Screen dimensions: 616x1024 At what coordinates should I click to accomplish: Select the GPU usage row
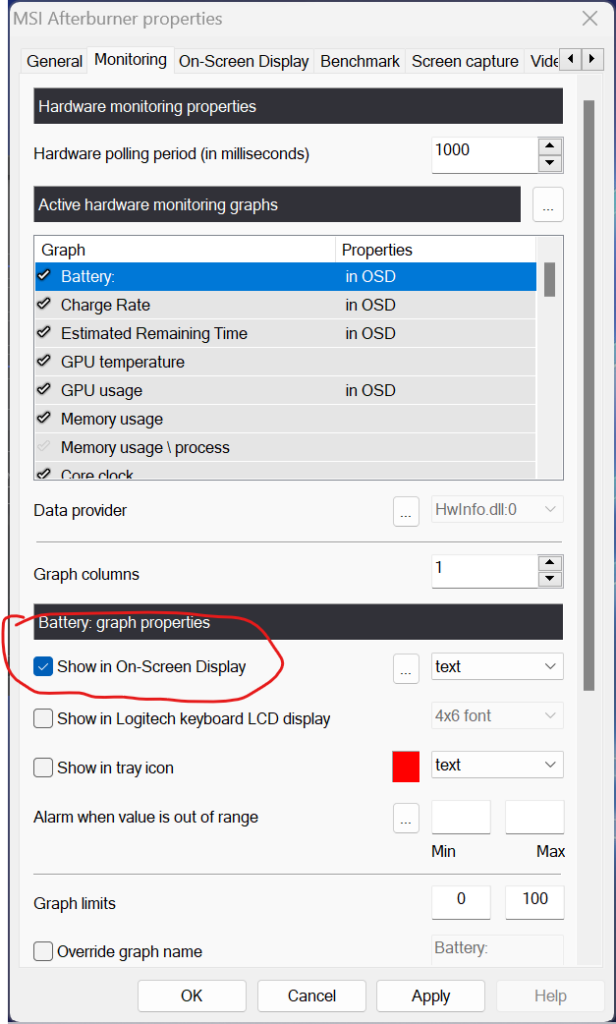tap(285, 390)
